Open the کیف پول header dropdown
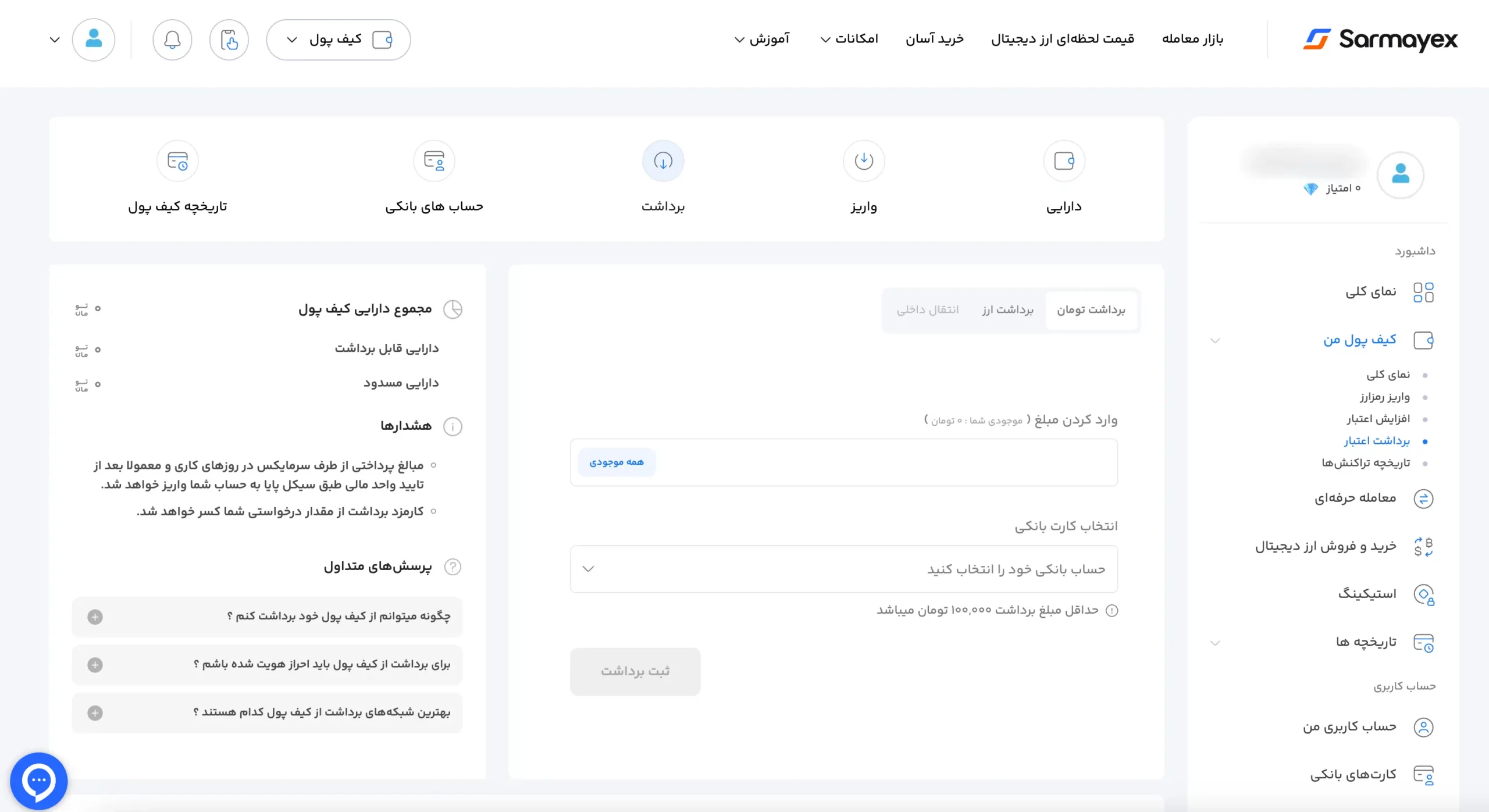The height and width of the screenshot is (812, 1489). tap(339, 40)
